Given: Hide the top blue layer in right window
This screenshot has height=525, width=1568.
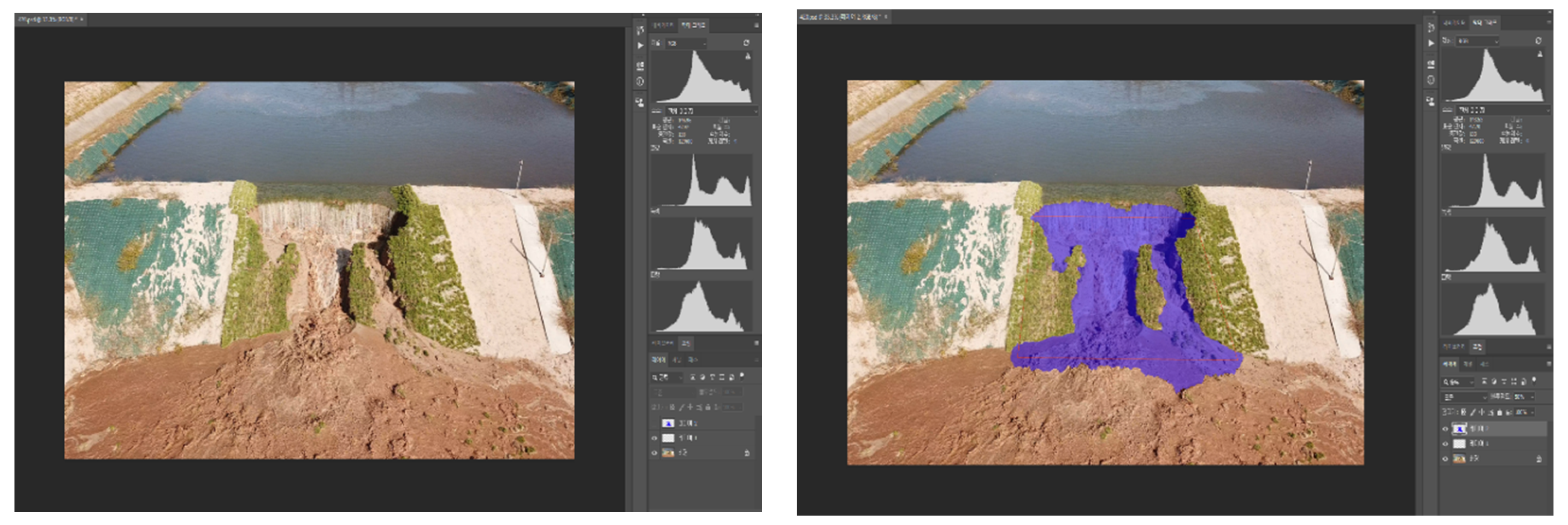Looking at the screenshot, I should (x=1446, y=429).
